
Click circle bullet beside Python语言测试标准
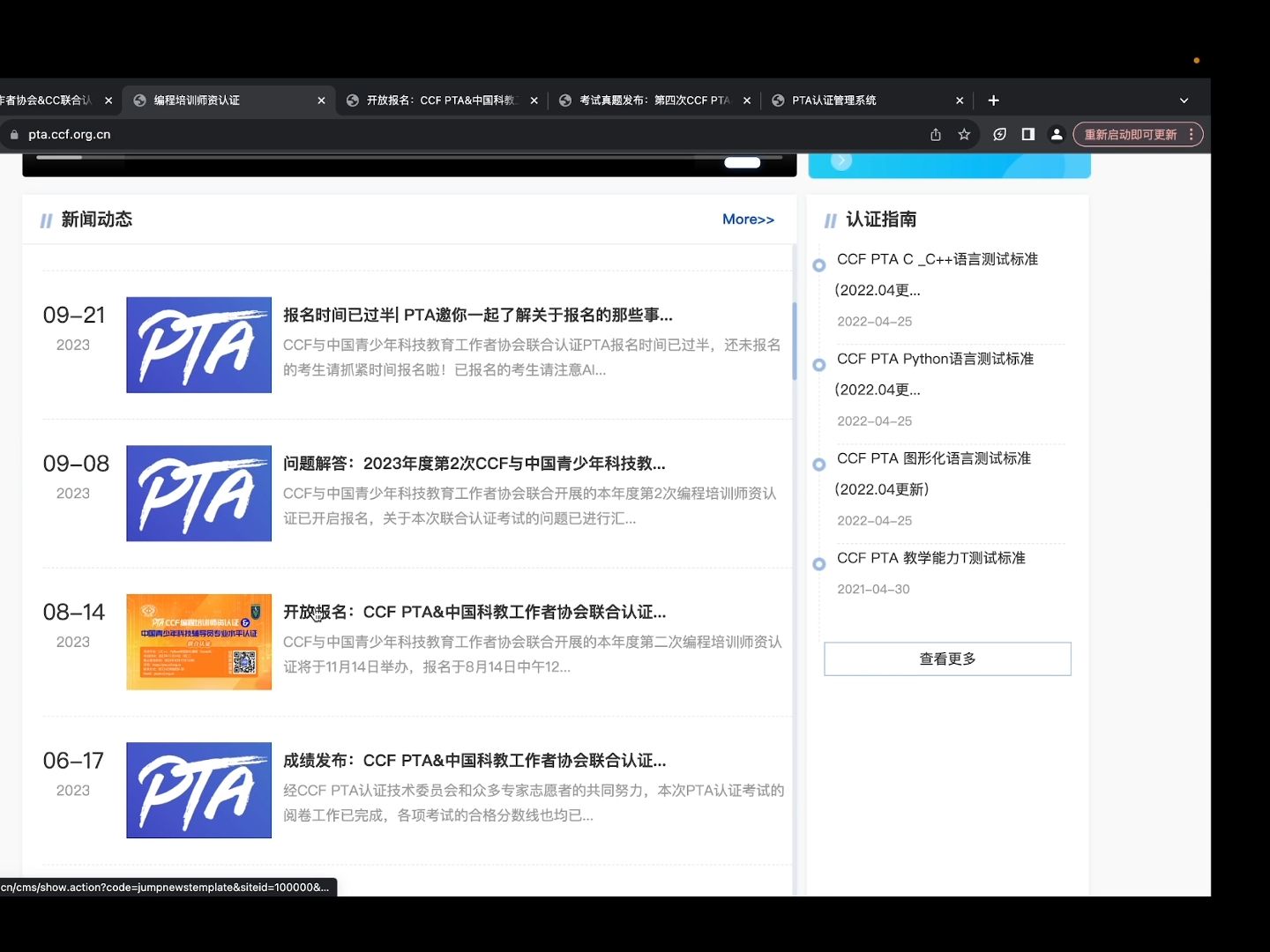pyautogui.click(x=818, y=364)
